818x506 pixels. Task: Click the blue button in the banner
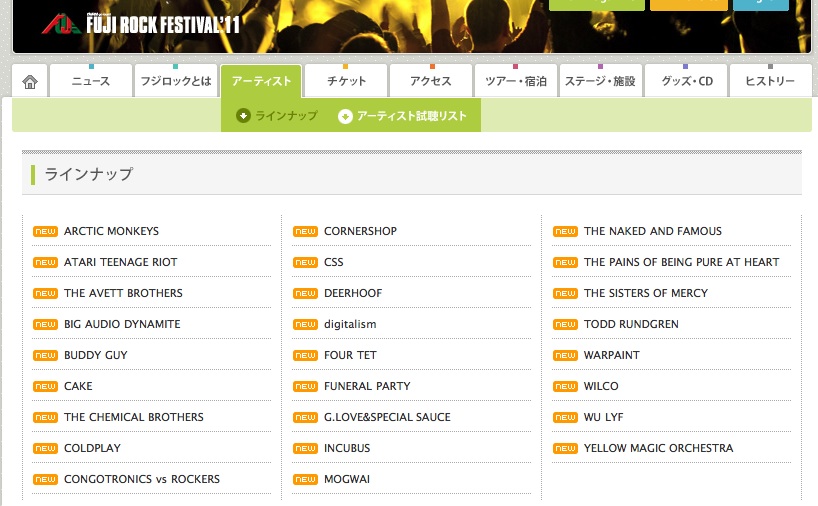pos(761,5)
